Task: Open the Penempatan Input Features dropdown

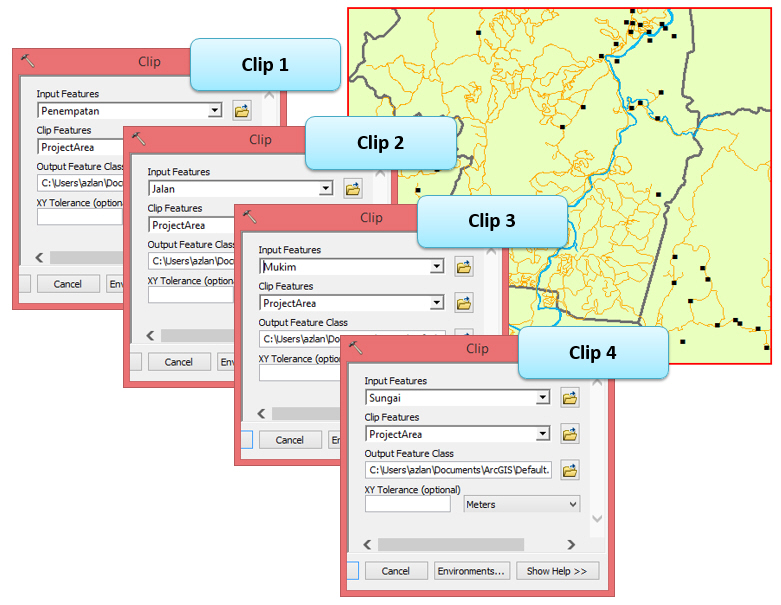Action: click(215, 110)
